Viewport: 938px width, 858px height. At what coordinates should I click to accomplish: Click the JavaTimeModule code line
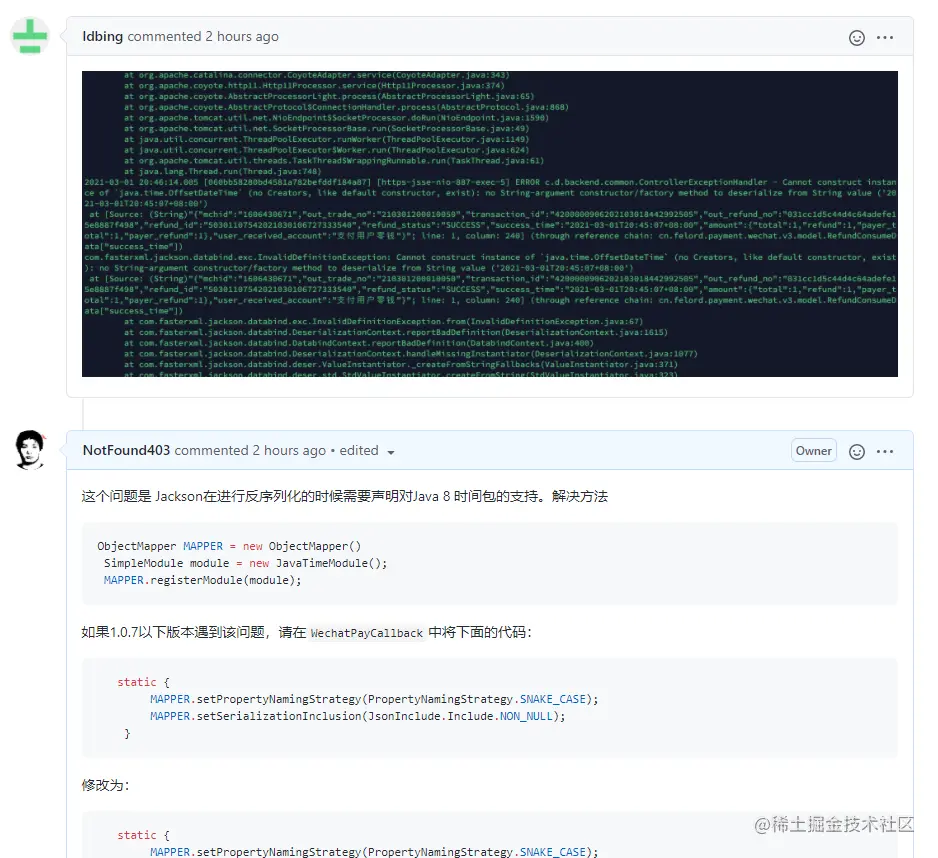[x=245, y=563]
